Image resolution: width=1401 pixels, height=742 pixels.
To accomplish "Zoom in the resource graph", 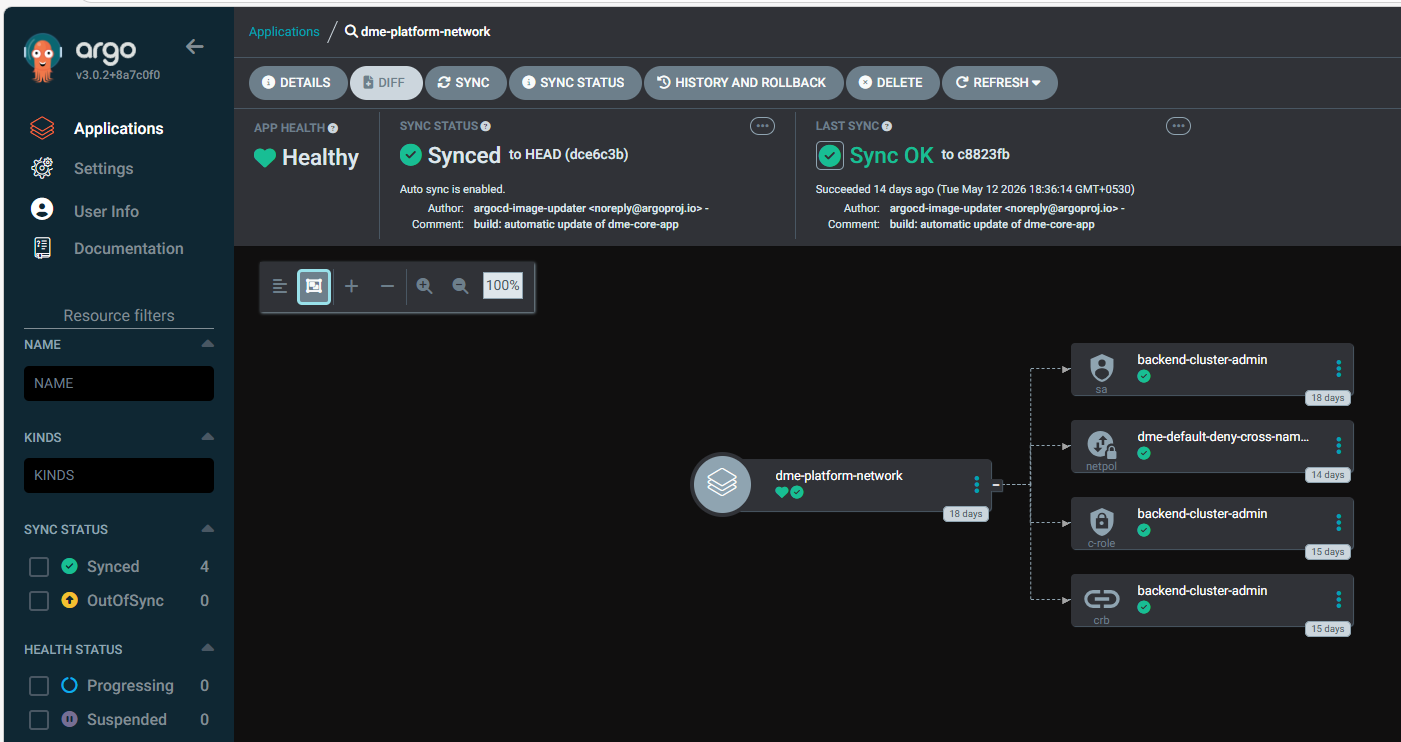I will coord(425,286).
